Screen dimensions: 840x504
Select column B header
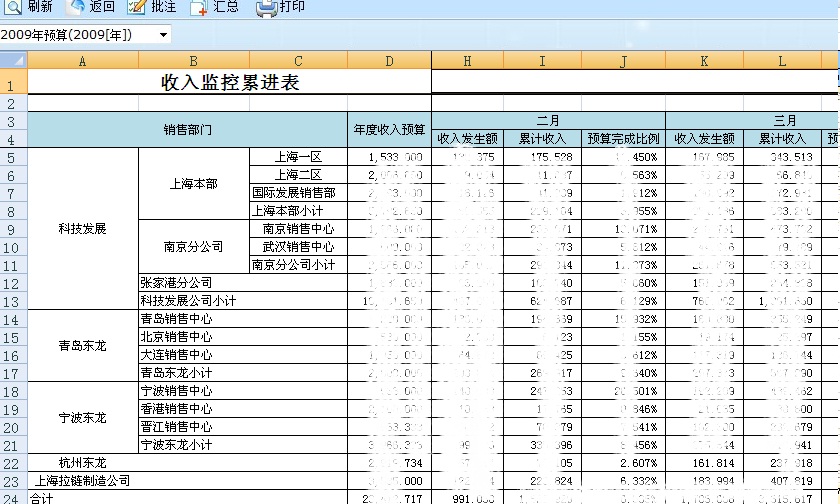click(x=193, y=61)
